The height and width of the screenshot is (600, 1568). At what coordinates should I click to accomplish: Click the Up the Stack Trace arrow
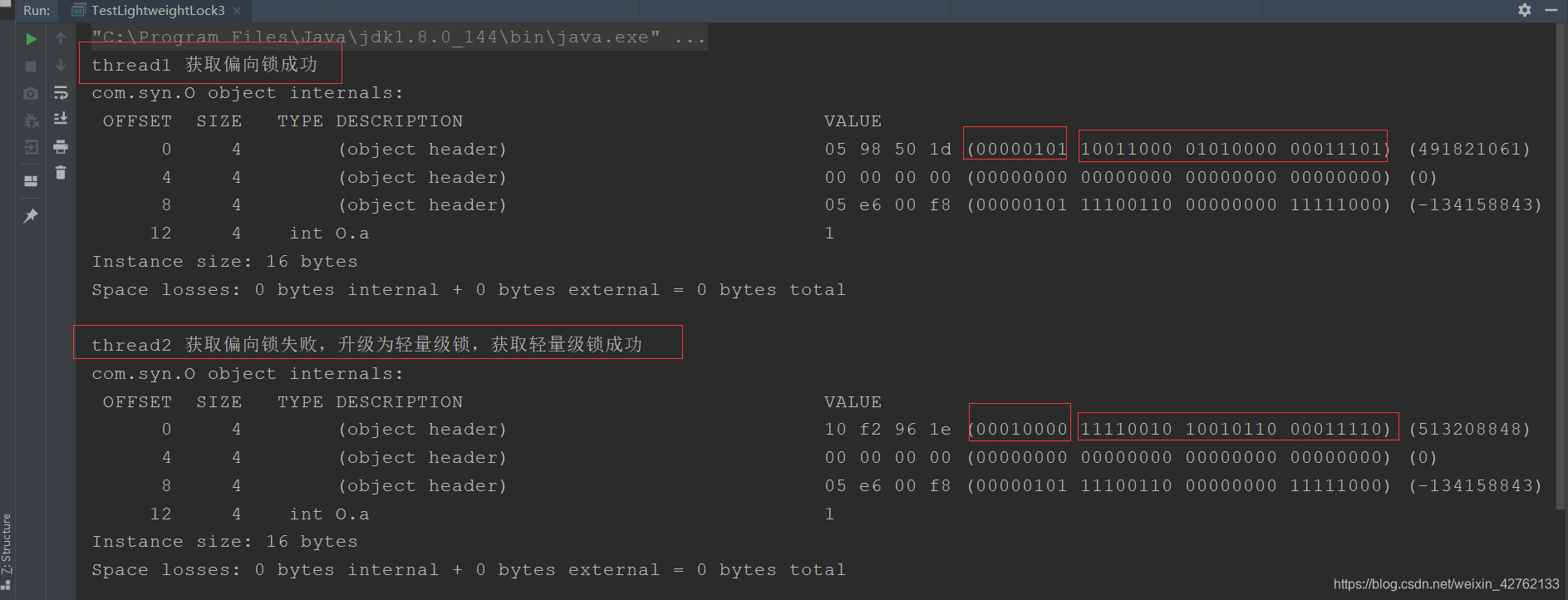(x=61, y=38)
